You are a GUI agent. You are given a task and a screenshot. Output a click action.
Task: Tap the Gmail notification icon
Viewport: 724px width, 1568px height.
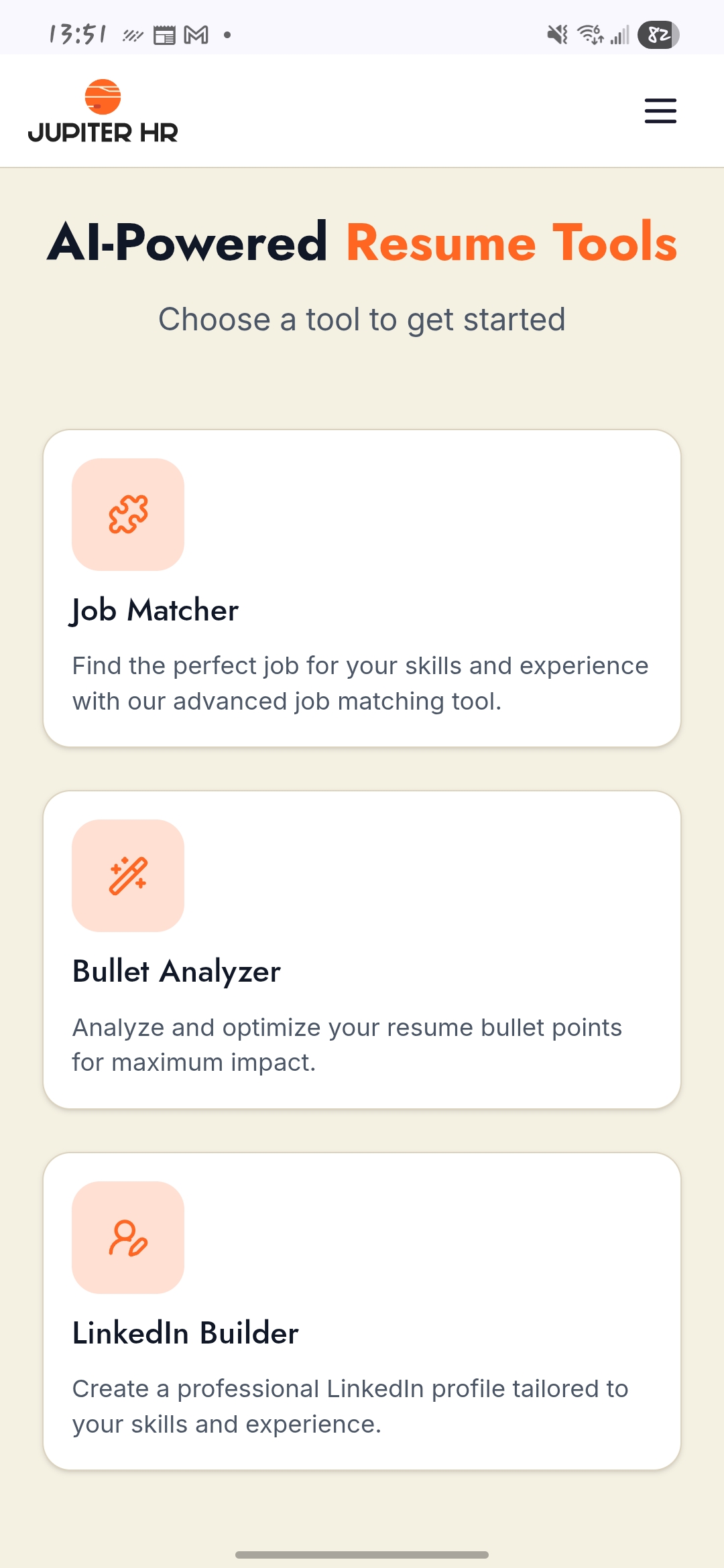[196, 35]
